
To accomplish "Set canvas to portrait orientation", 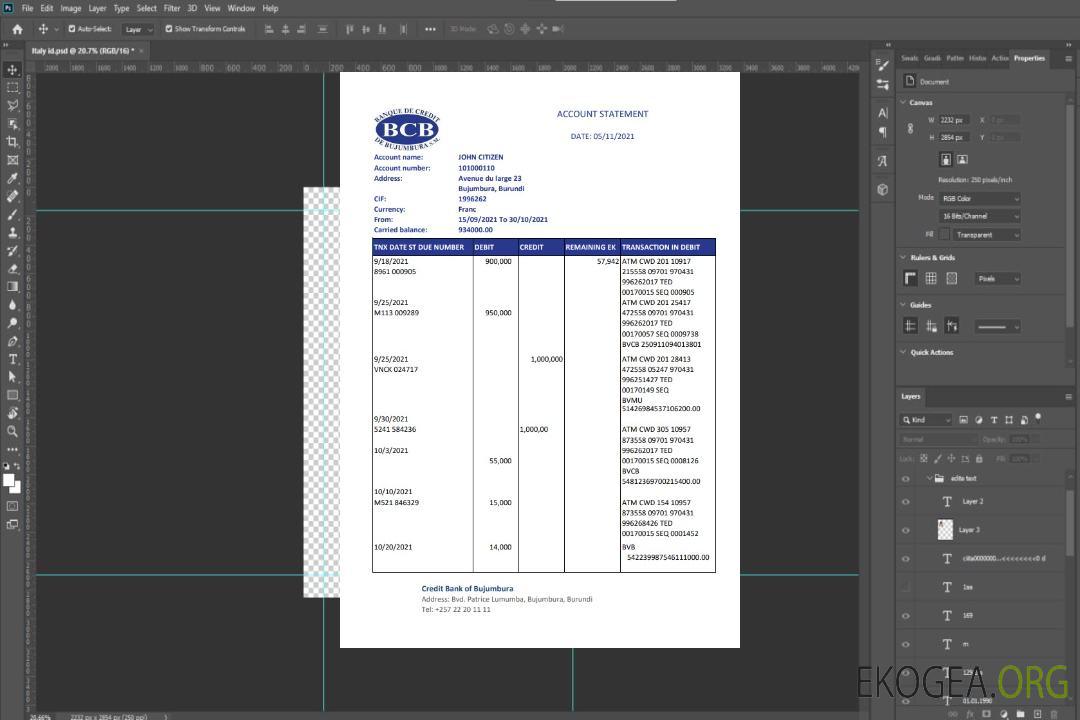I will coord(946,160).
